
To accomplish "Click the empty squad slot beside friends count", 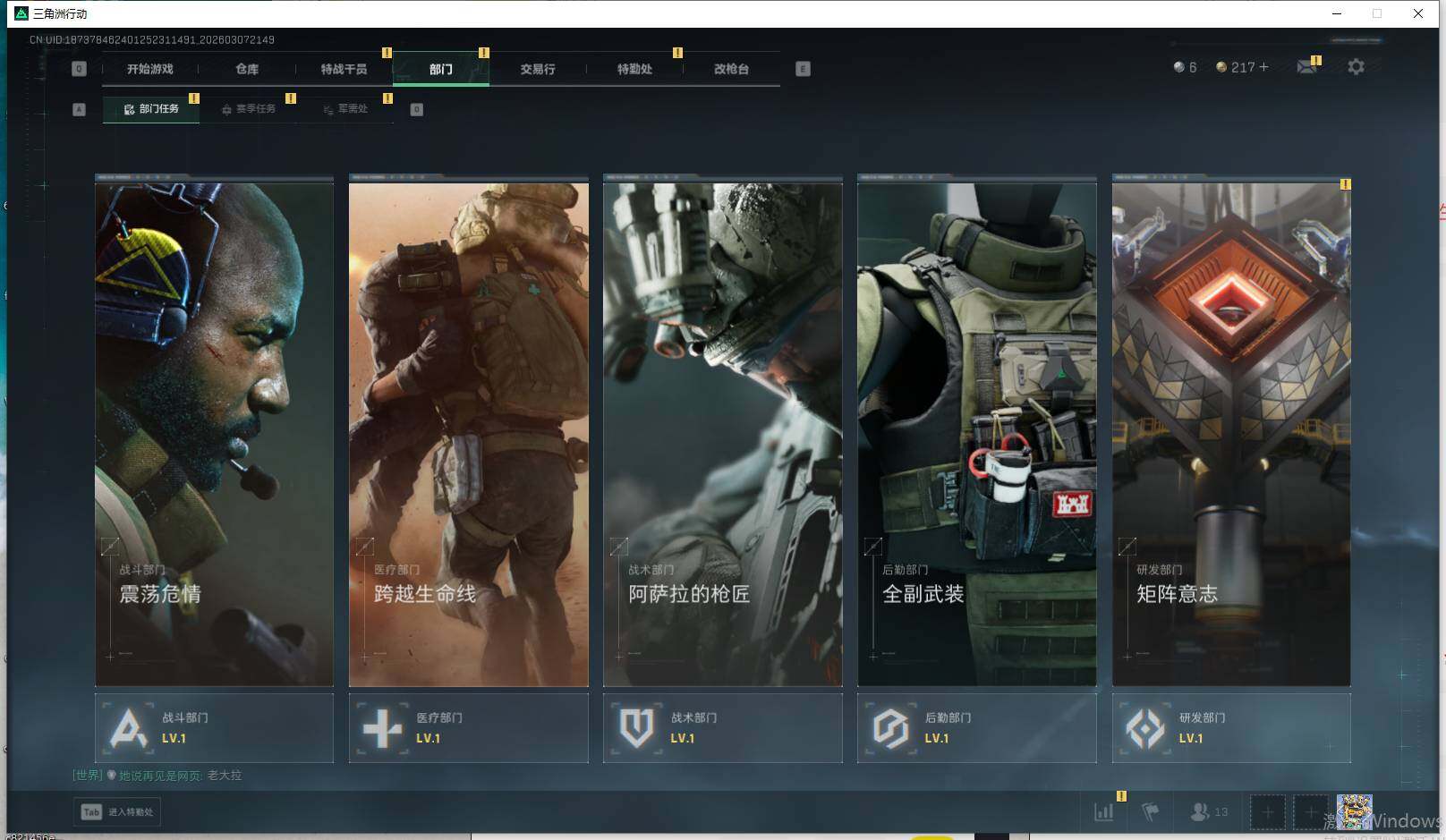I will 1267,812.
